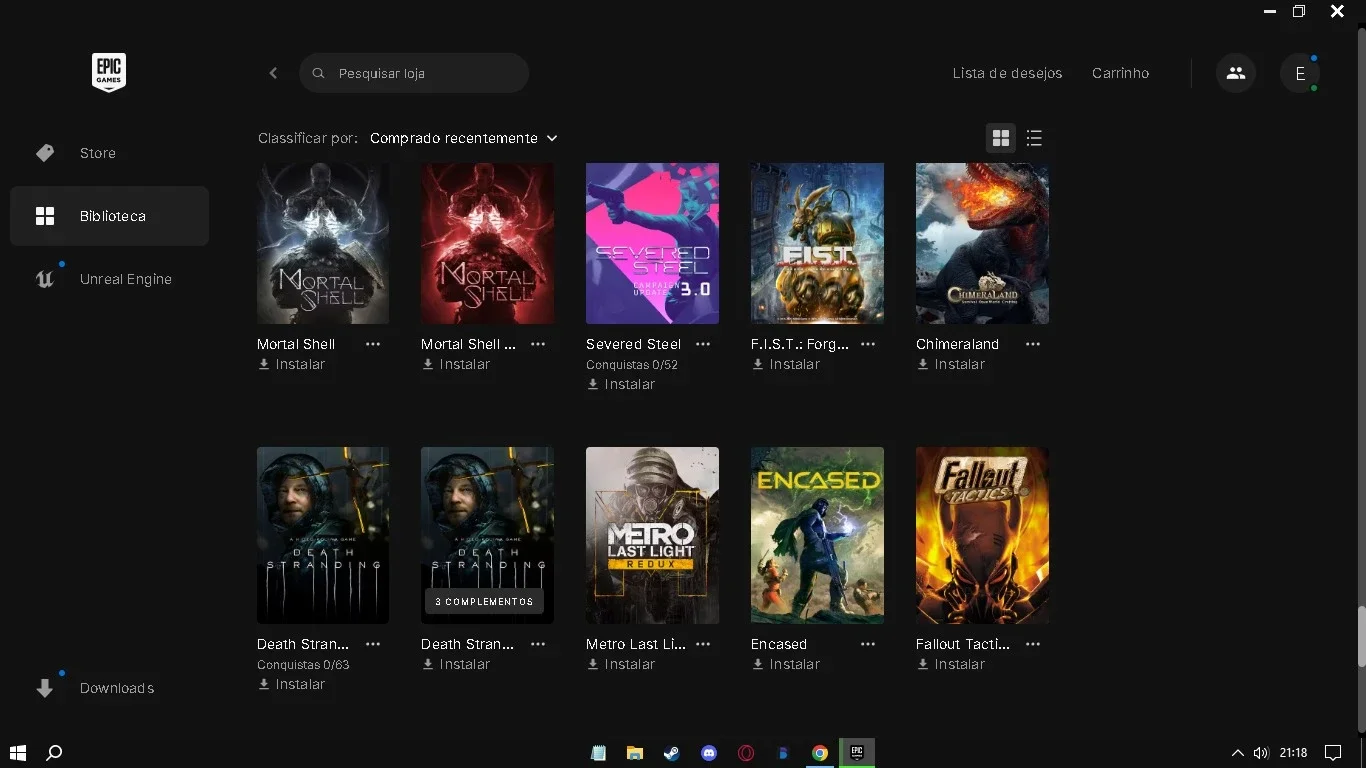Screen dimensions: 1366x768
Task: Click Conquistas 0/52 text
Action: click(632, 365)
